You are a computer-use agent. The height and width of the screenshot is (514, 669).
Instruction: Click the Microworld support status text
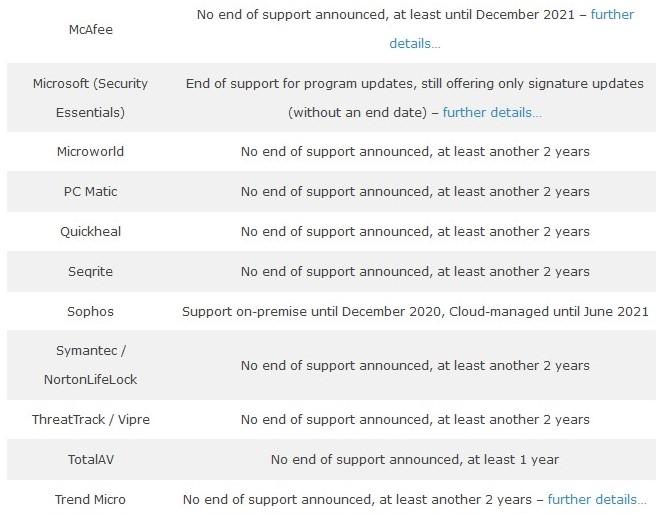415,151
